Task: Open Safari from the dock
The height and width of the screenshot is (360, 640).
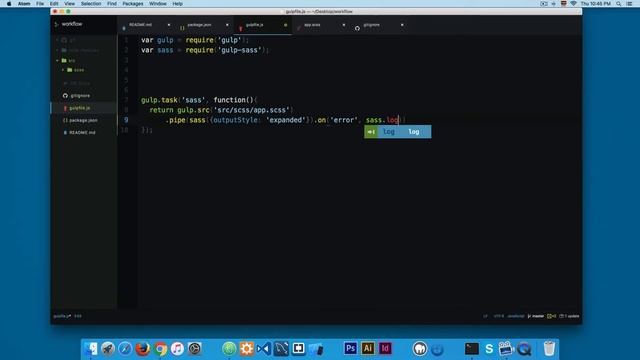Action: [125, 349]
